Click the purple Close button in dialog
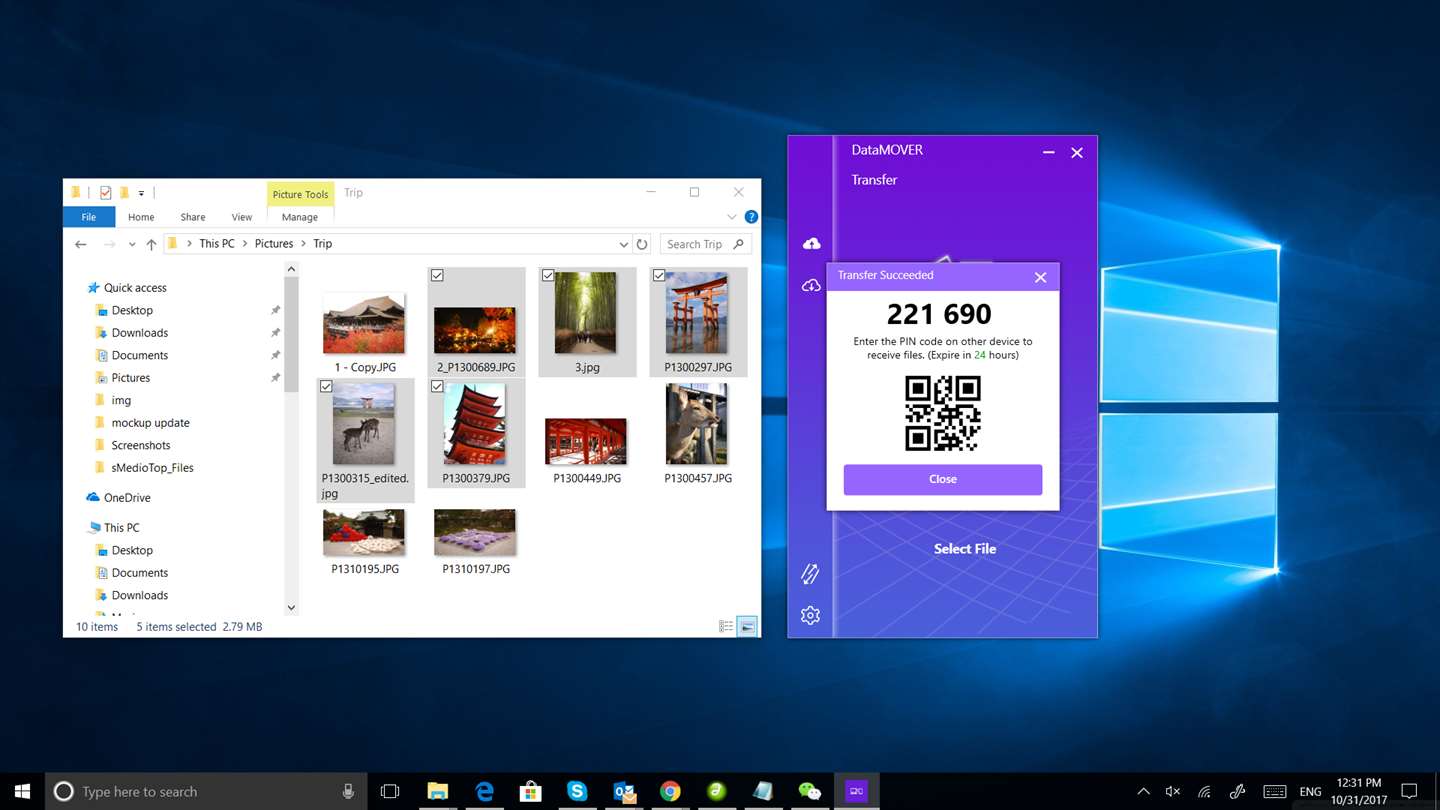Screen dimensions: 1440x810 tap(943, 479)
